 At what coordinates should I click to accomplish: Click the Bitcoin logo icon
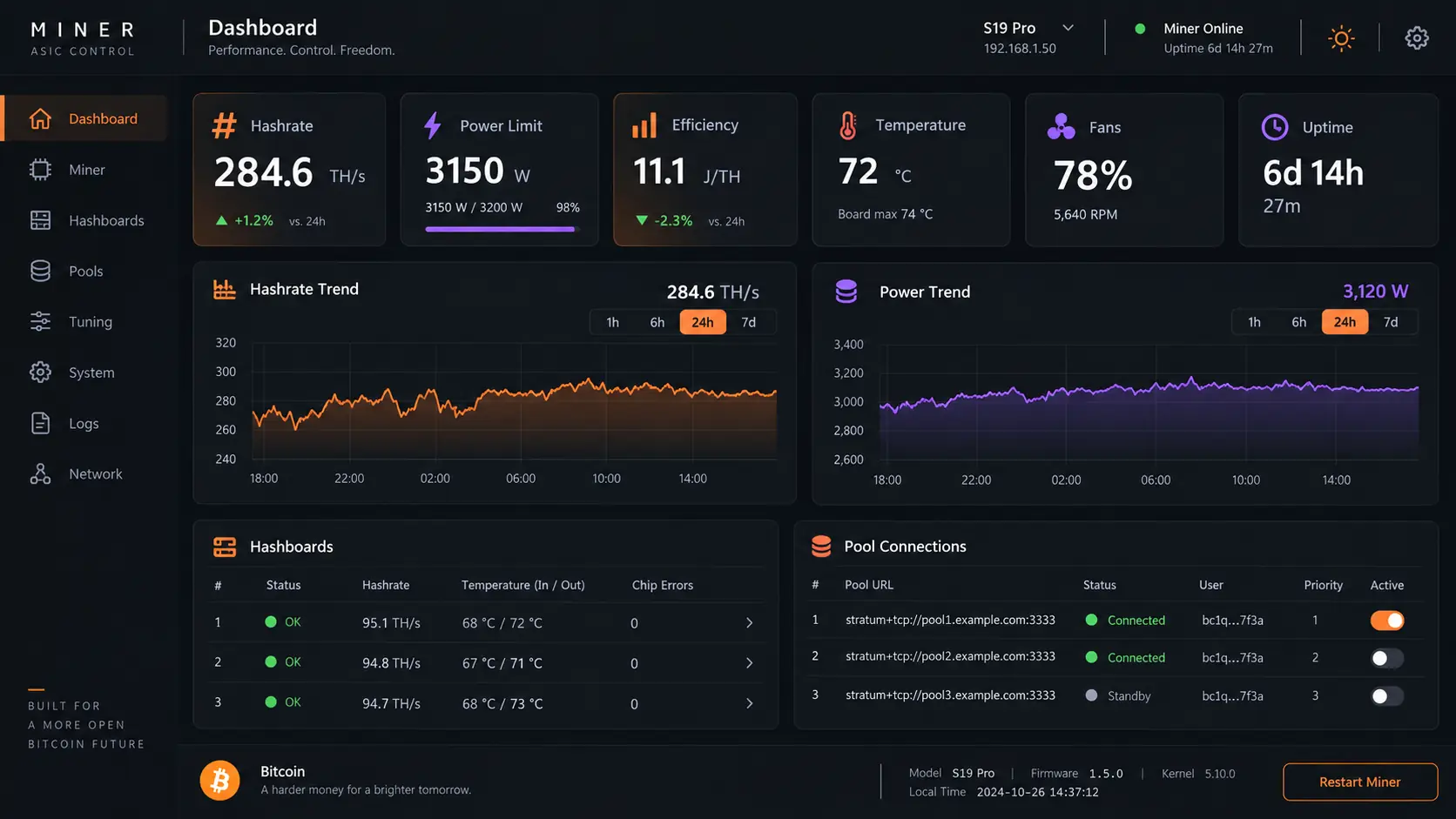click(x=220, y=781)
